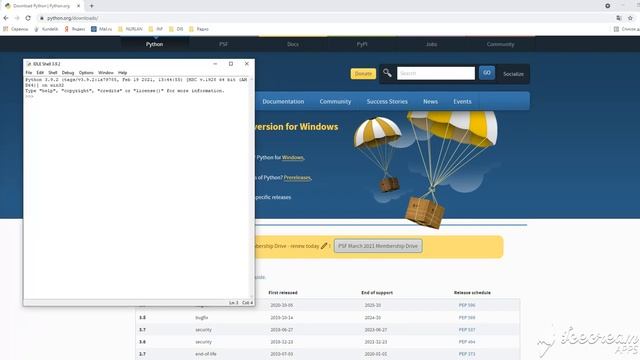Select the Community top navigation tab
Screen dimensions: 640x360
tap(500, 44)
